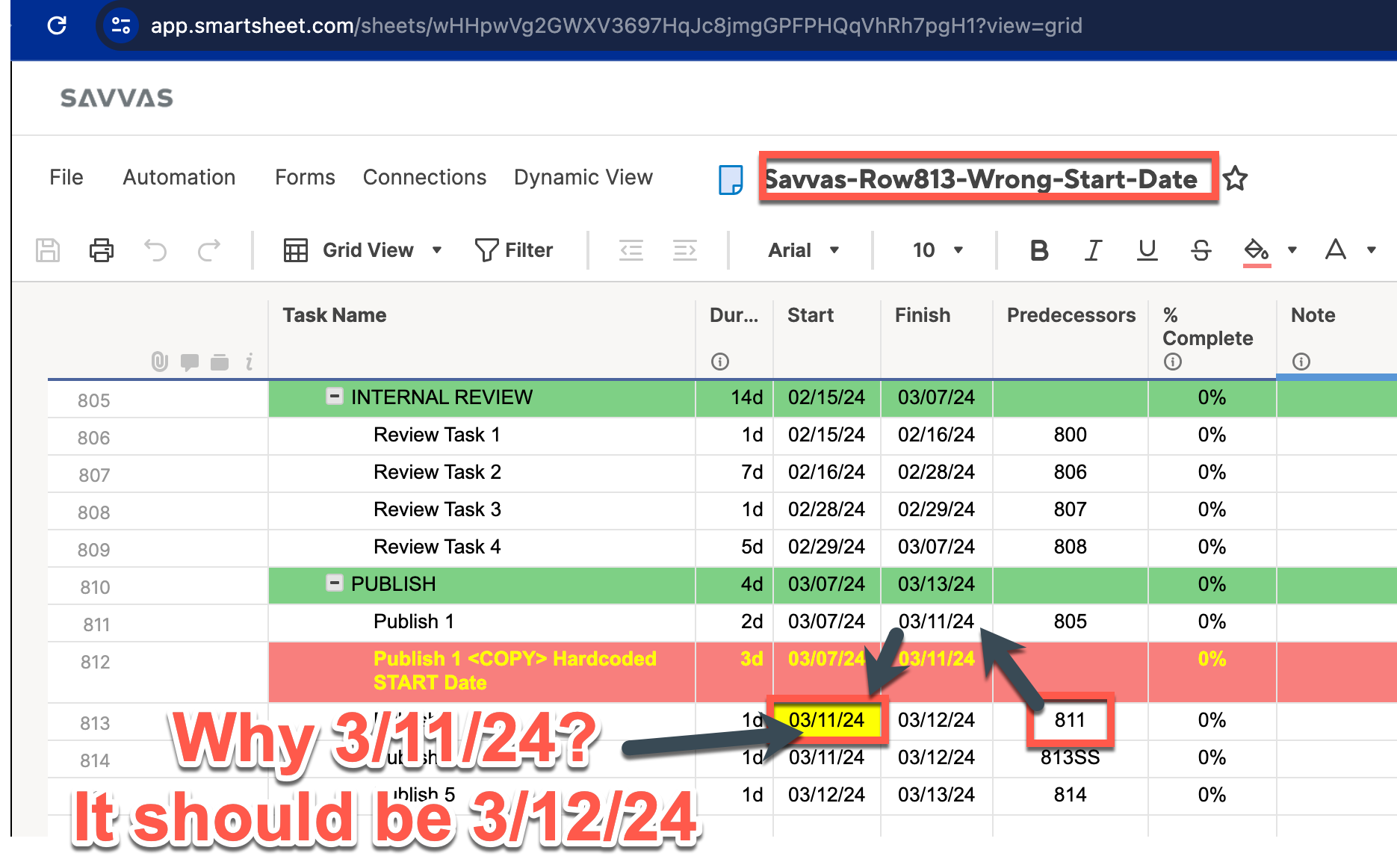Show the Duration column info icon
This screenshot has width=1397, height=868.
720,362
